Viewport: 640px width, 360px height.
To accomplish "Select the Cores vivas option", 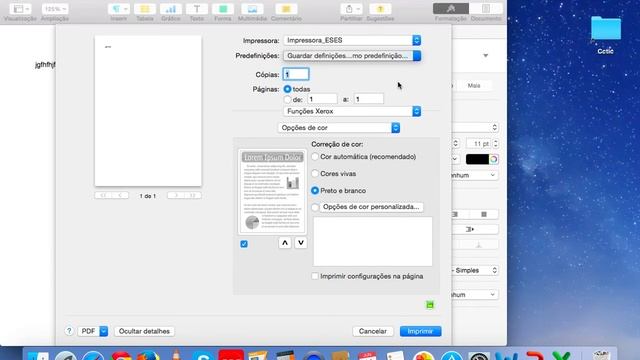I will click(315, 173).
